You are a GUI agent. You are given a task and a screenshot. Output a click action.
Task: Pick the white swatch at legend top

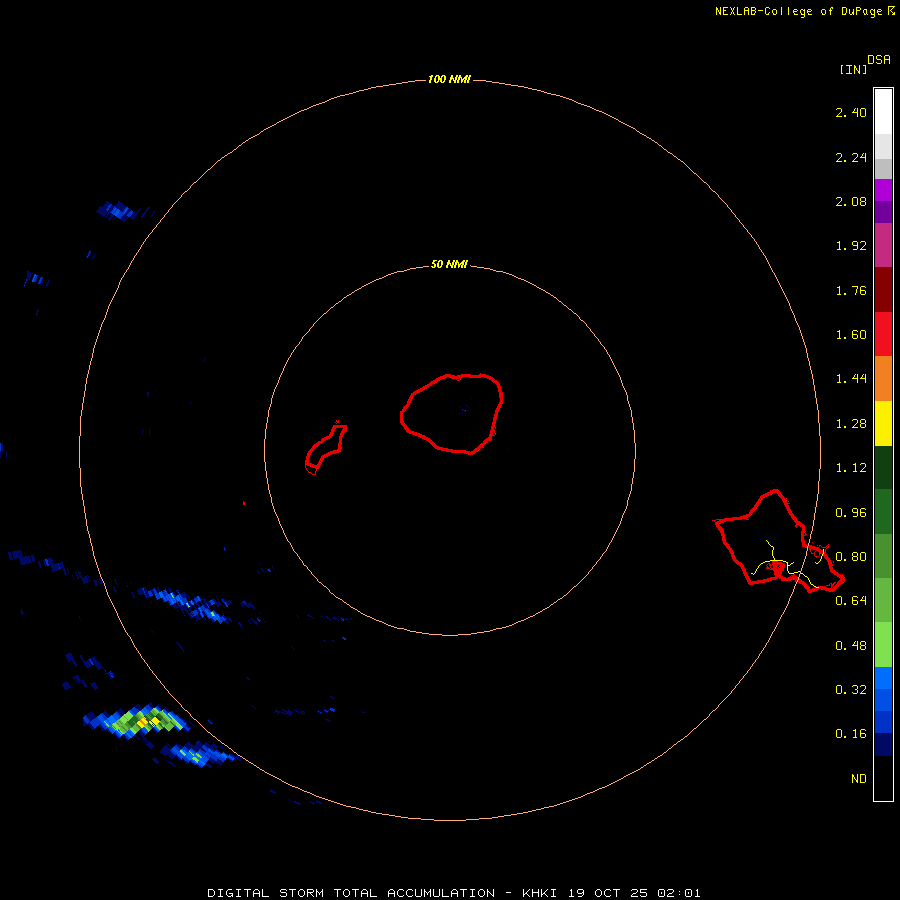(883, 111)
